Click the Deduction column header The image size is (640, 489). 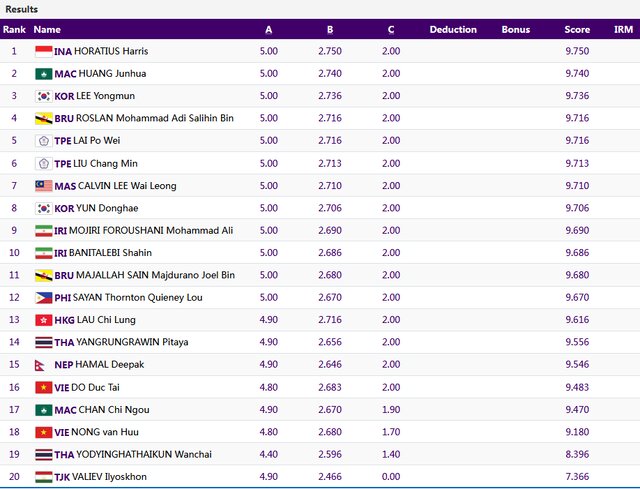pyautogui.click(x=453, y=30)
